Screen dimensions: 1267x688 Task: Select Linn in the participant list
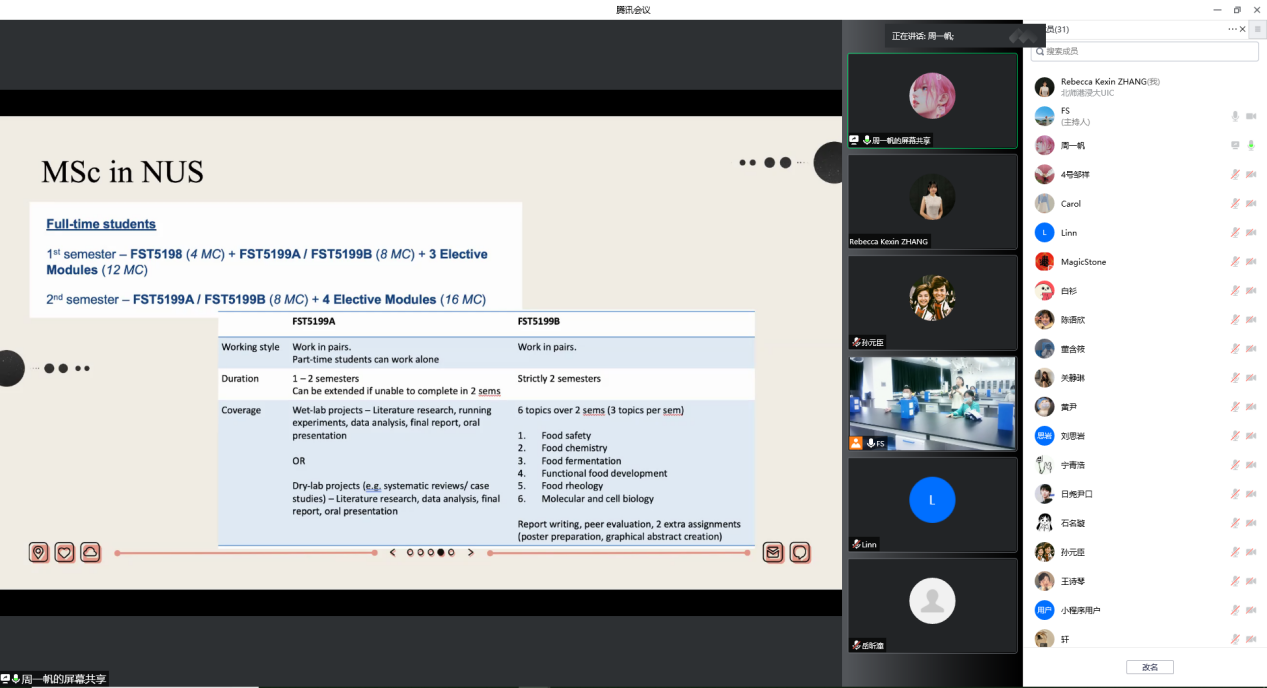tap(1069, 233)
